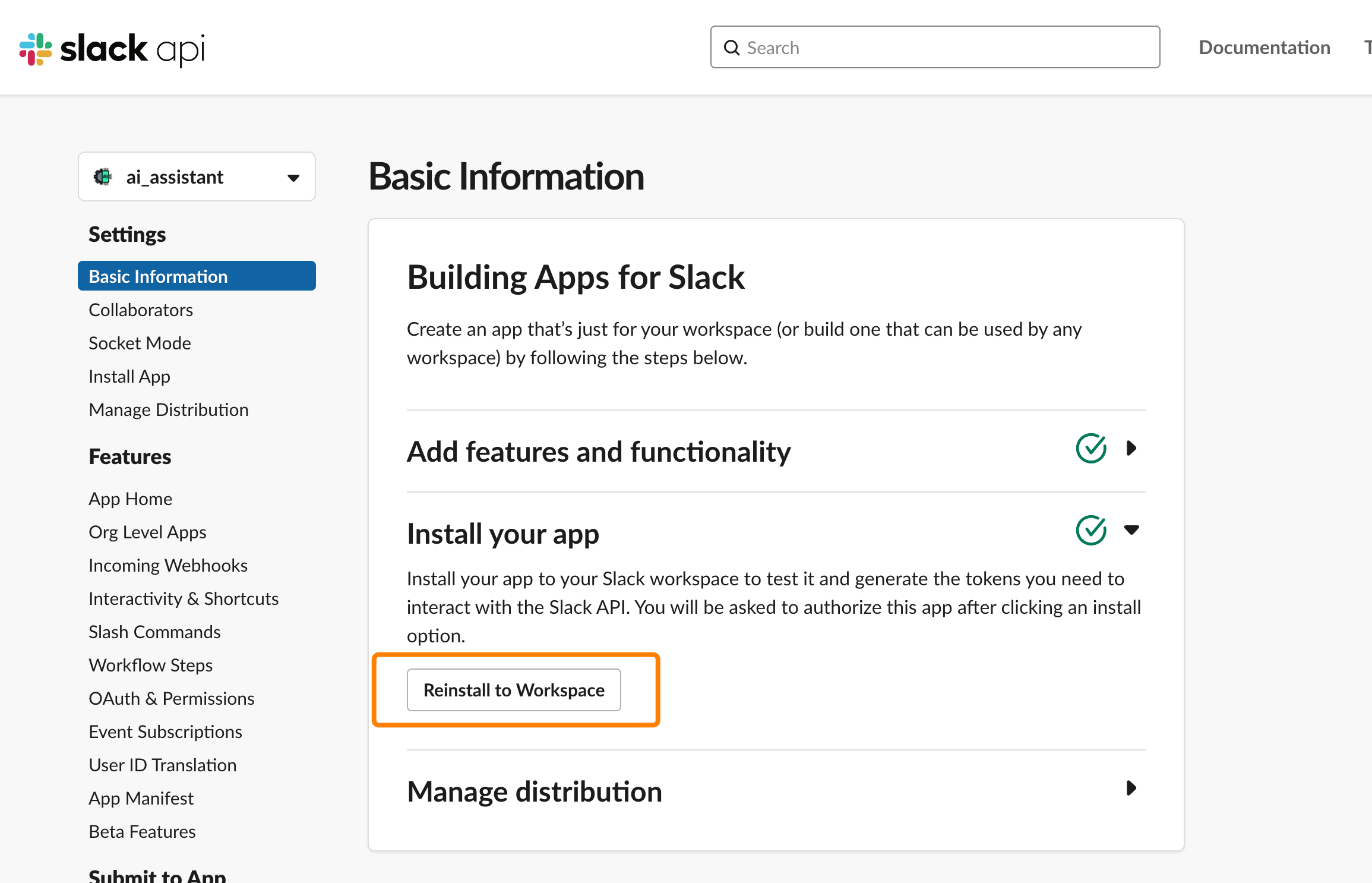
Task: Click the Slack logo icon
Action: pyautogui.click(x=36, y=49)
